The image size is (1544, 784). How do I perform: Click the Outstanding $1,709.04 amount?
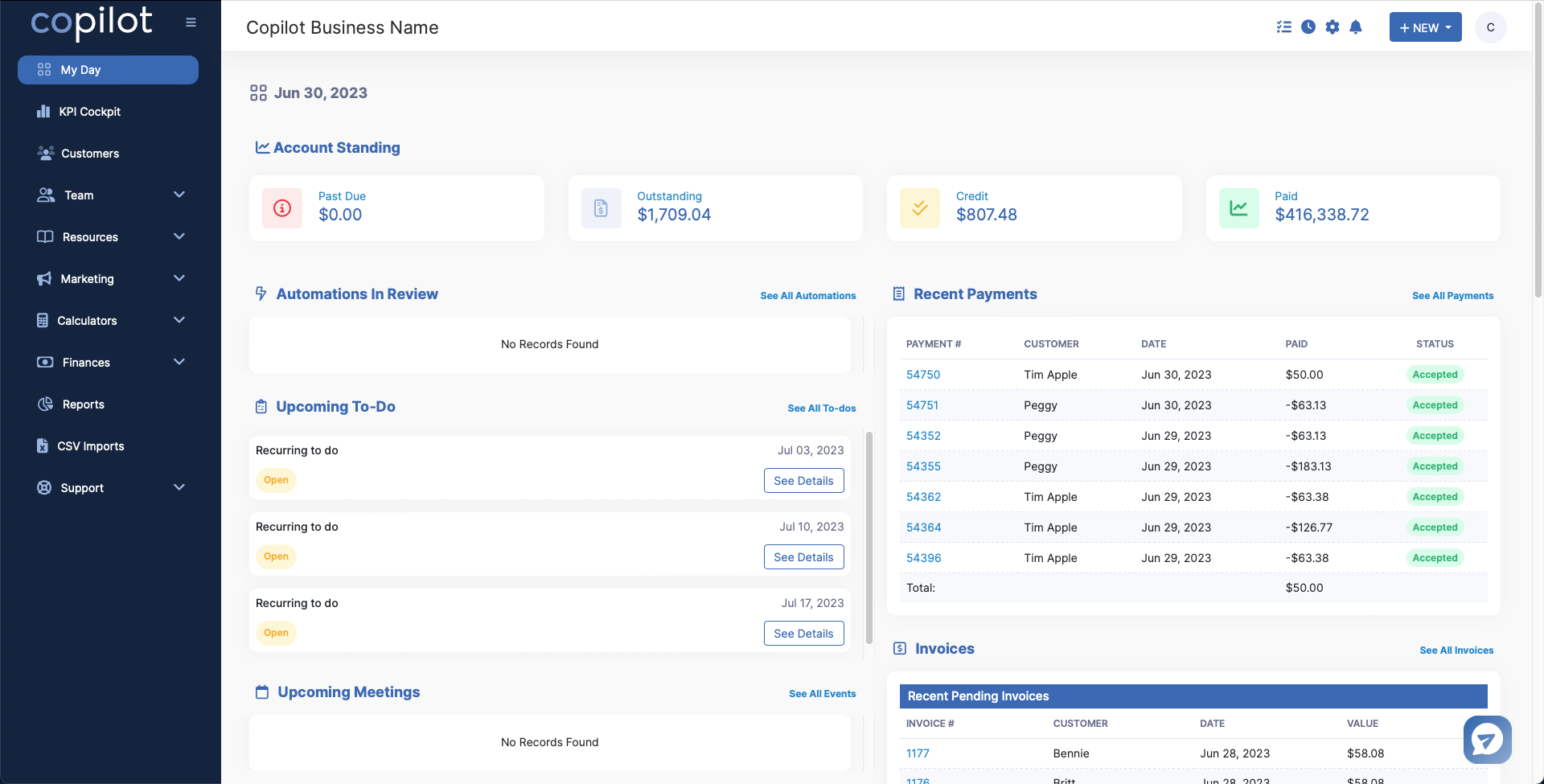pos(674,215)
